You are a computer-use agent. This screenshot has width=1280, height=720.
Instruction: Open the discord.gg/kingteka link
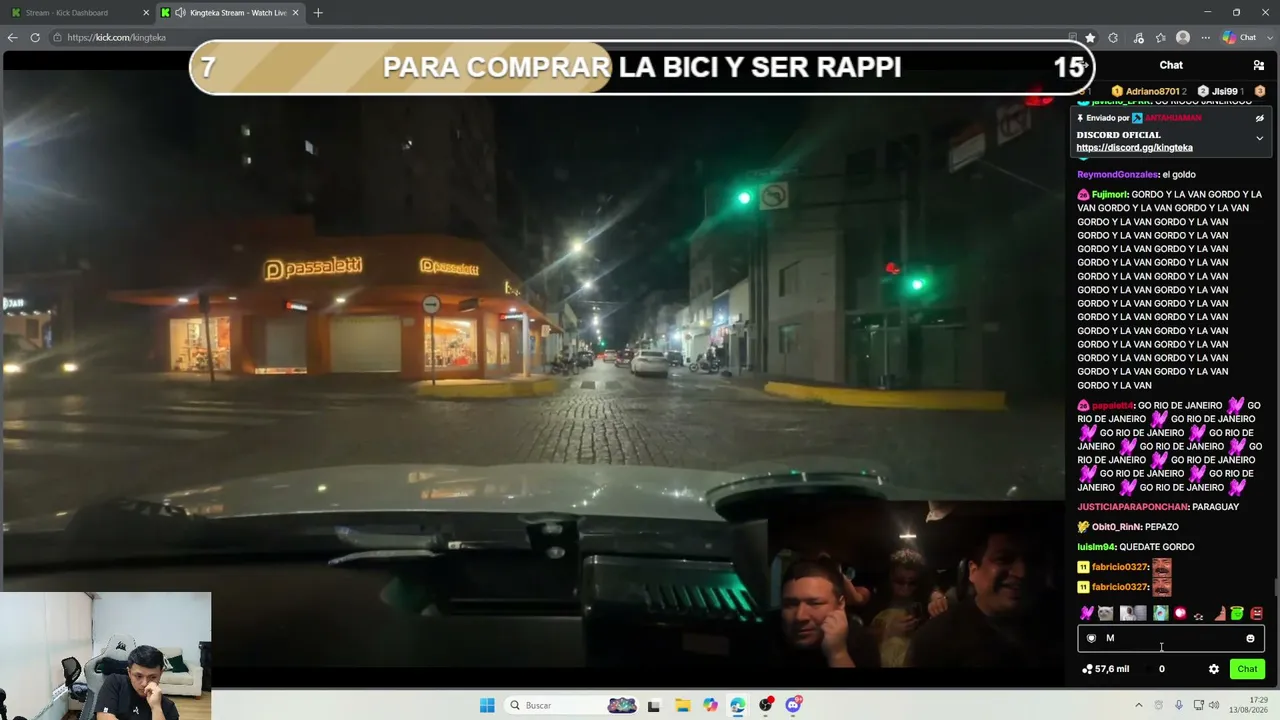pos(1134,148)
